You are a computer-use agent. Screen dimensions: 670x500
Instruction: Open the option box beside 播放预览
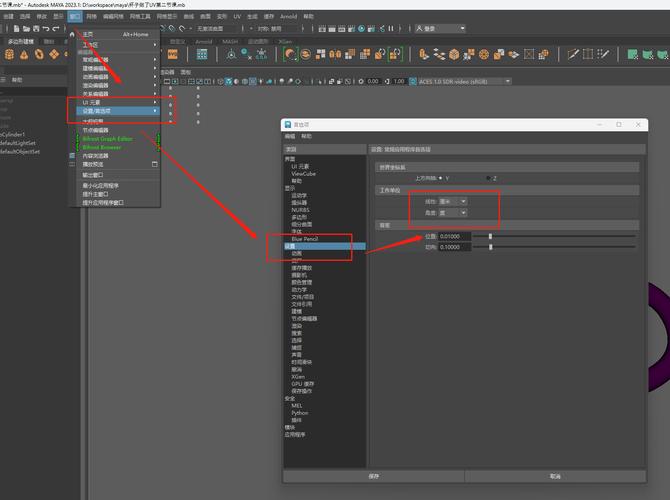pyautogui.click(x=154, y=164)
